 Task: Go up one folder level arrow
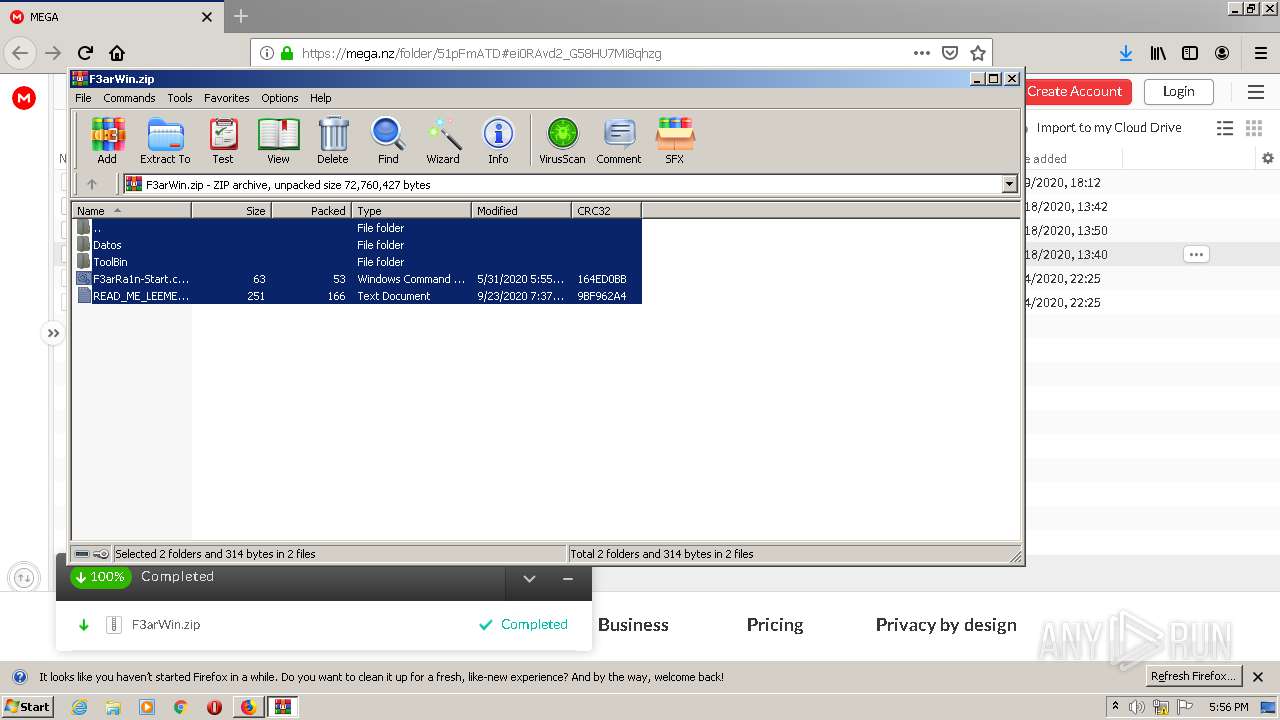[x=92, y=184]
